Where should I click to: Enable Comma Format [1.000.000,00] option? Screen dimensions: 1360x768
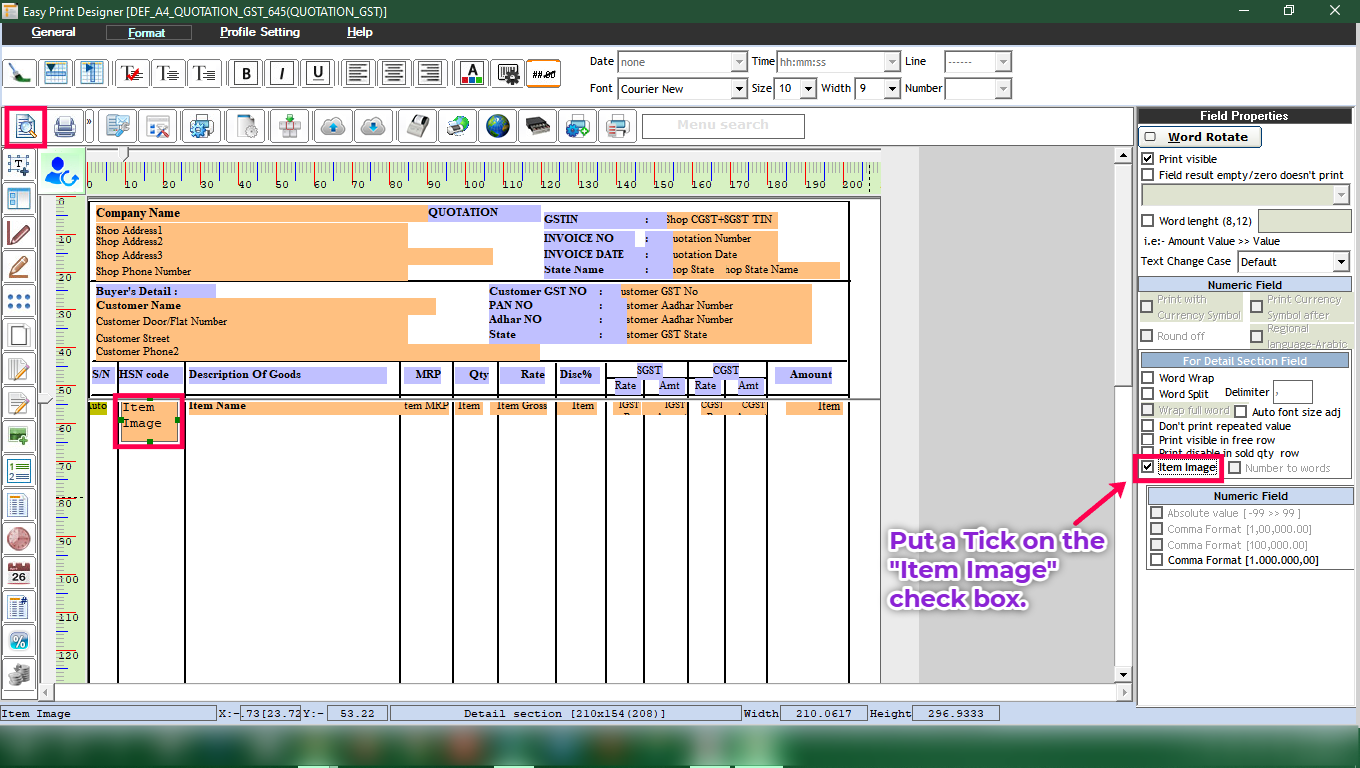(1157, 560)
